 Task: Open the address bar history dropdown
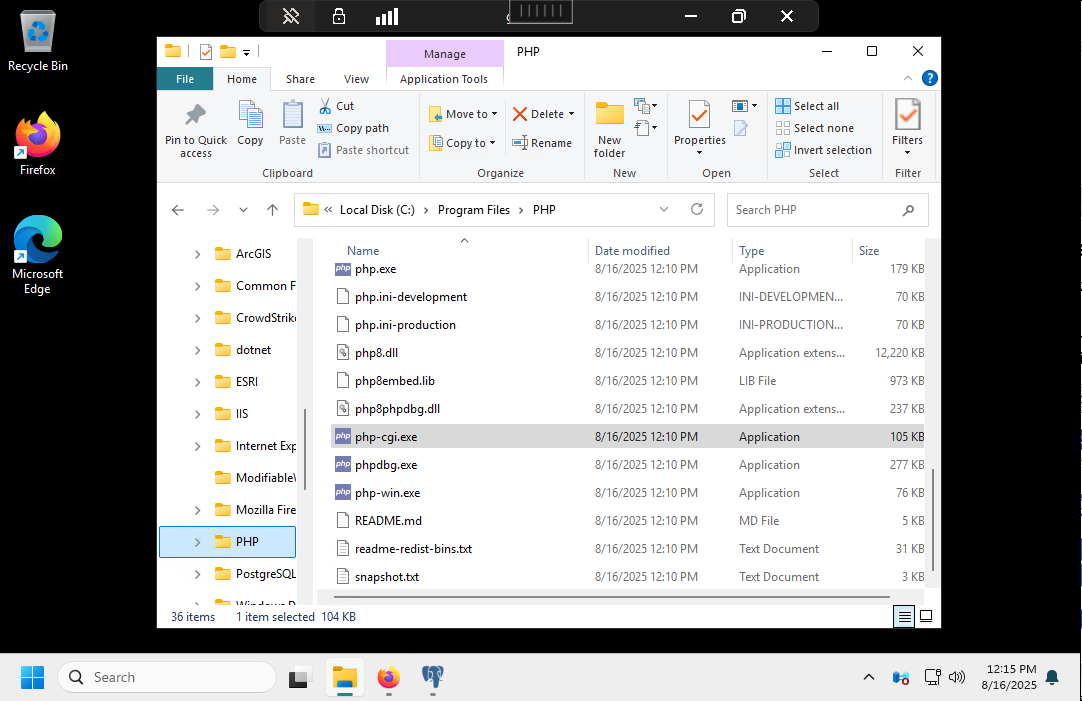click(664, 210)
